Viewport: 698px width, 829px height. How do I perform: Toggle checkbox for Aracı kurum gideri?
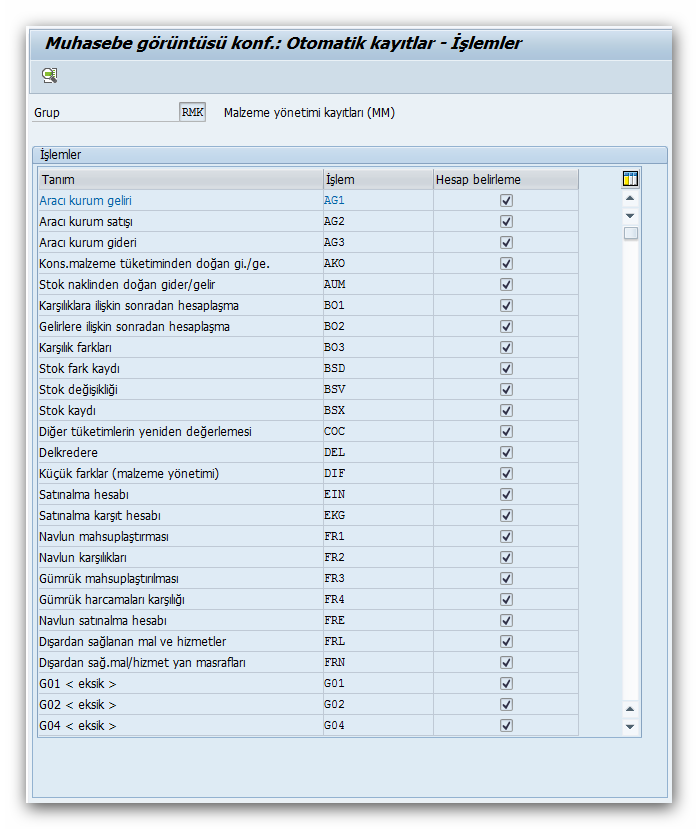[x=506, y=243]
